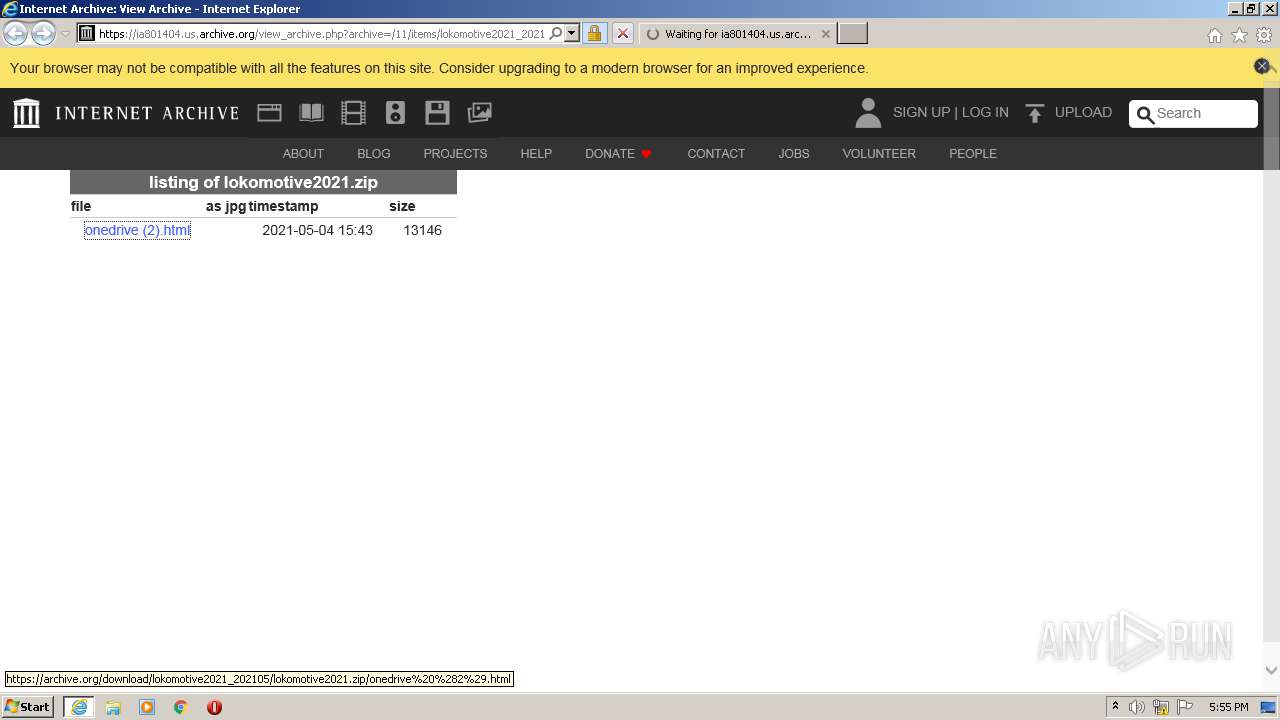This screenshot has width=1280, height=720.
Task: Open the Images picture icon
Action: click(x=480, y=113)
